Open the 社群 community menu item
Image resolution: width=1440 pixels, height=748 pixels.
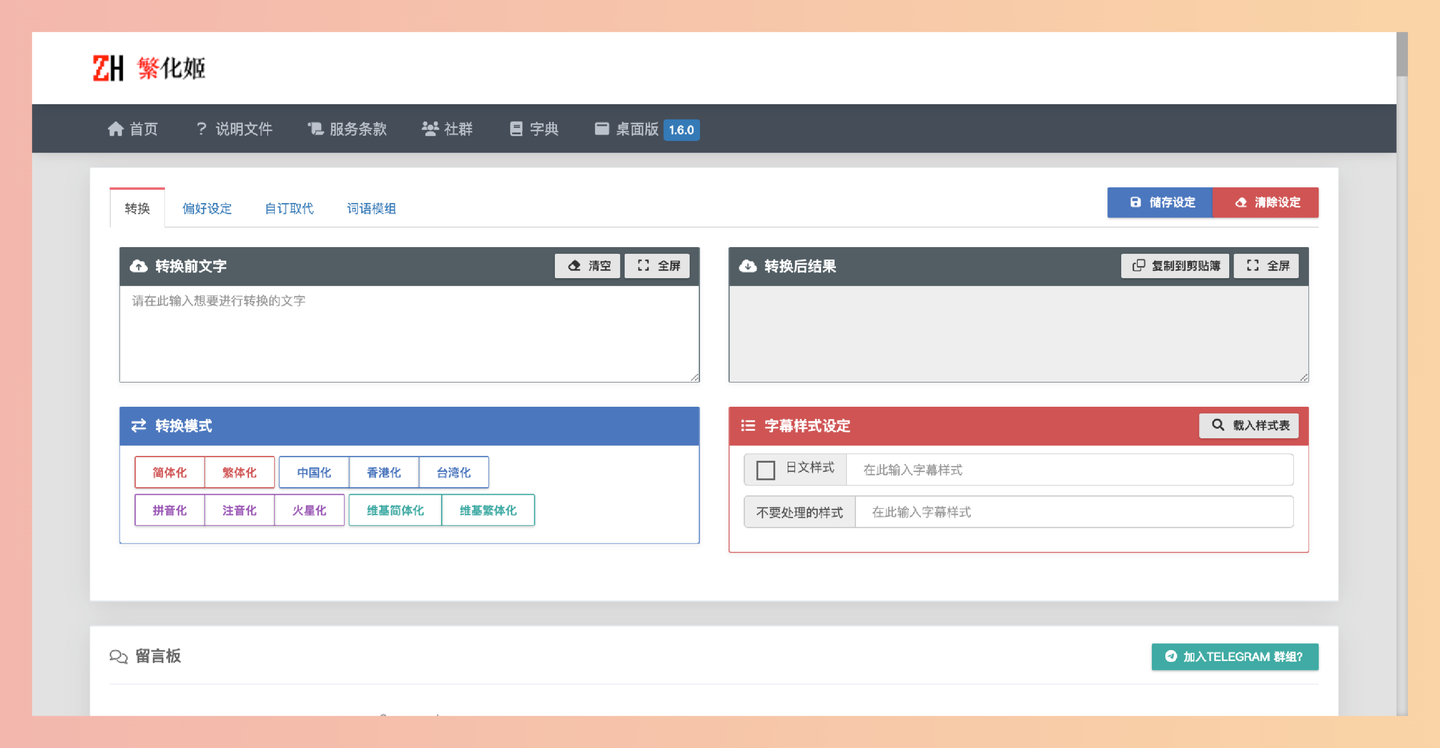tap(447, 129)
